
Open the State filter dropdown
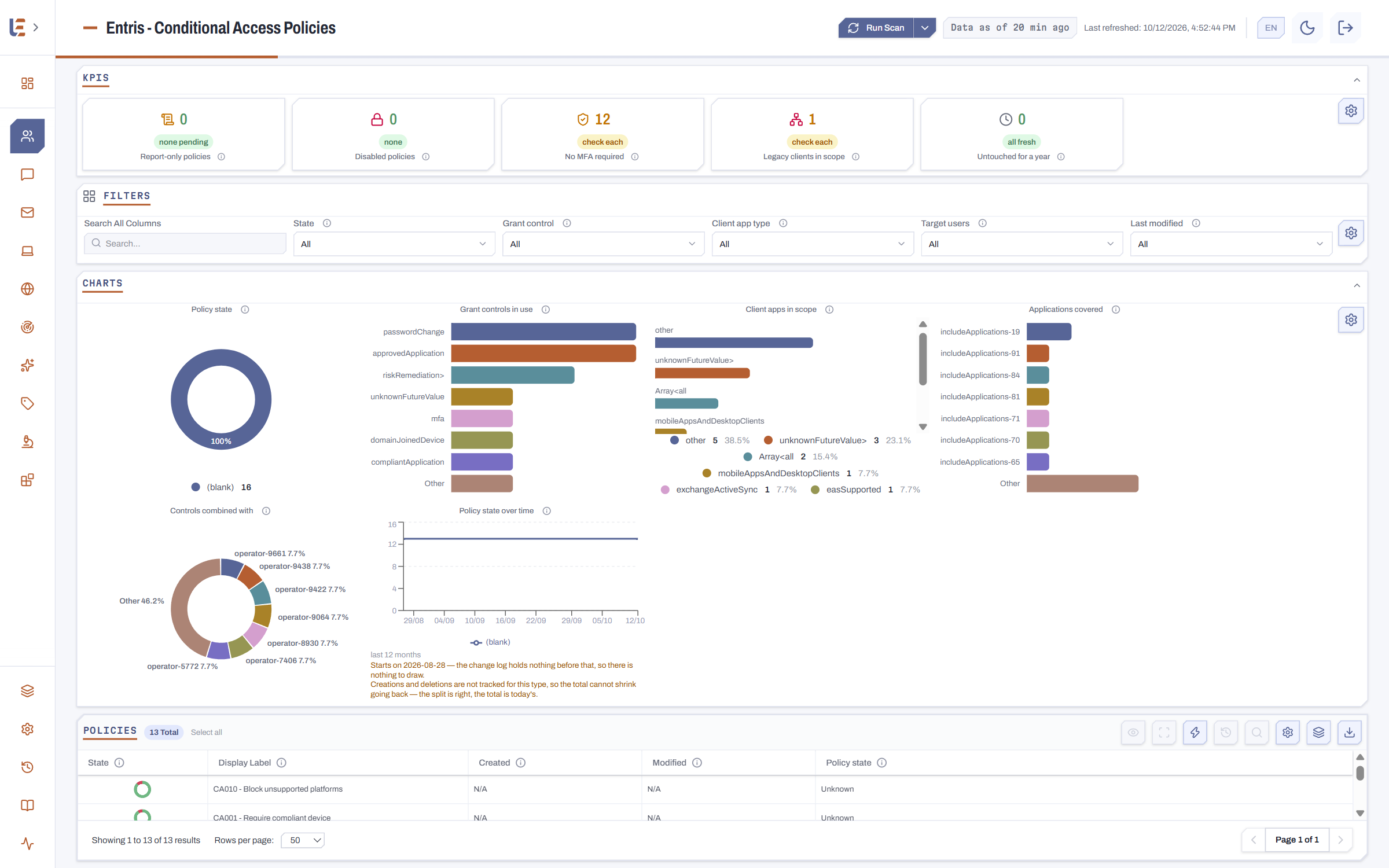pyautogui.click(x=394, y=244)
